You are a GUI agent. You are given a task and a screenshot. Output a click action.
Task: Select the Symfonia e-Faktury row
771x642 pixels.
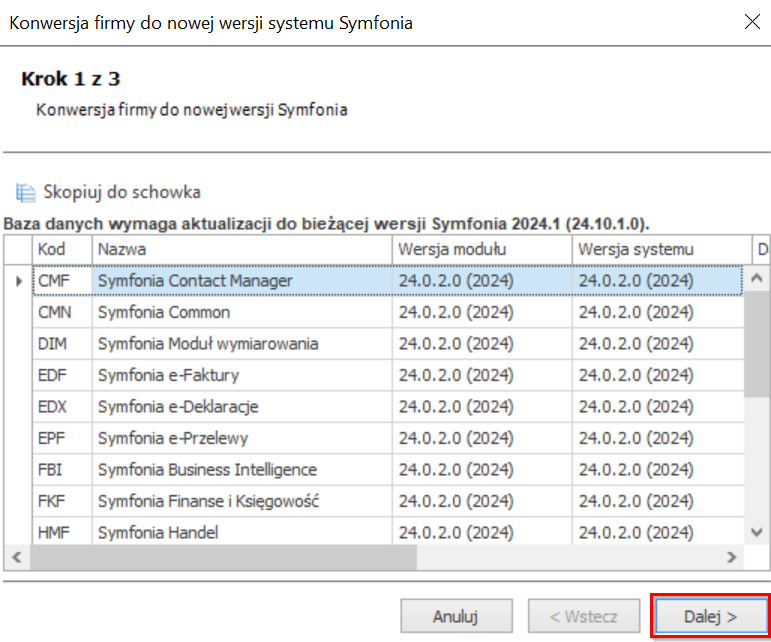click(388, 375)
